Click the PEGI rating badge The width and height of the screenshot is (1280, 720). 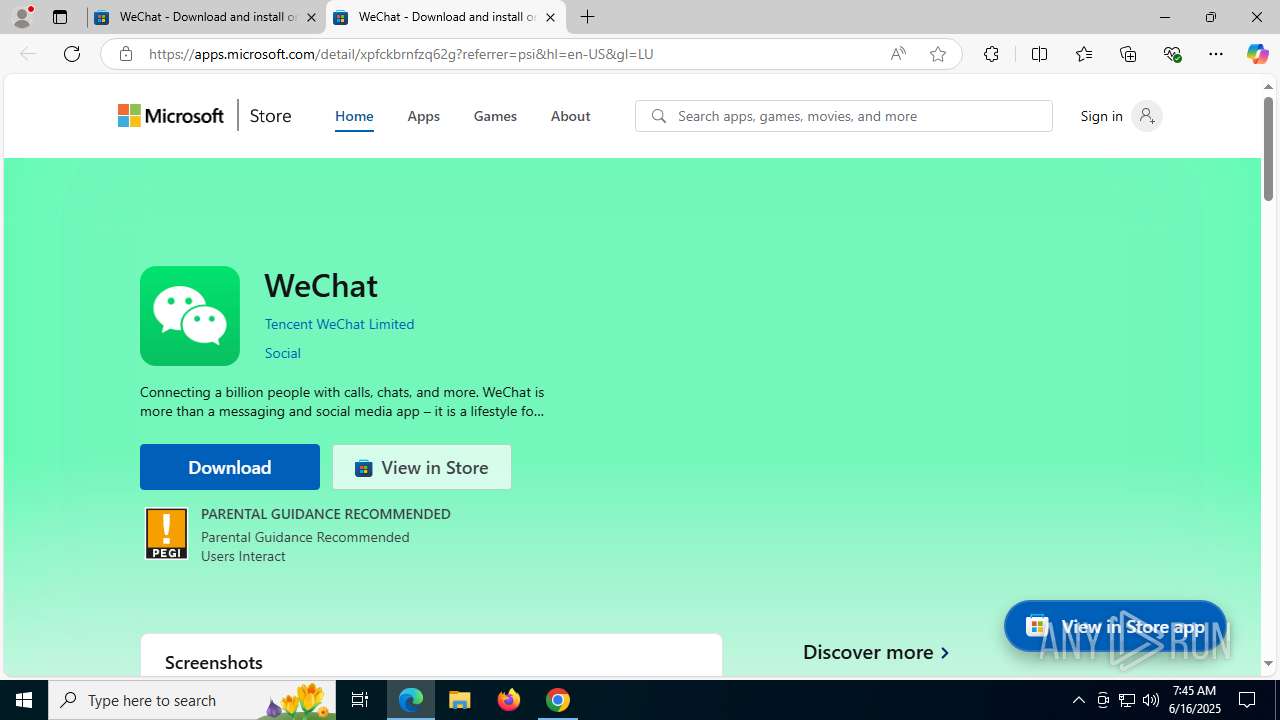coord(166,534)
